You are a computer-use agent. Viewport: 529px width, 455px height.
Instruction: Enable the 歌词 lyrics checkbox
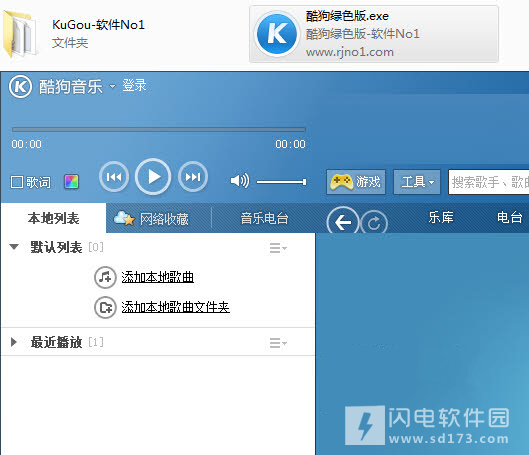[17, 182]
